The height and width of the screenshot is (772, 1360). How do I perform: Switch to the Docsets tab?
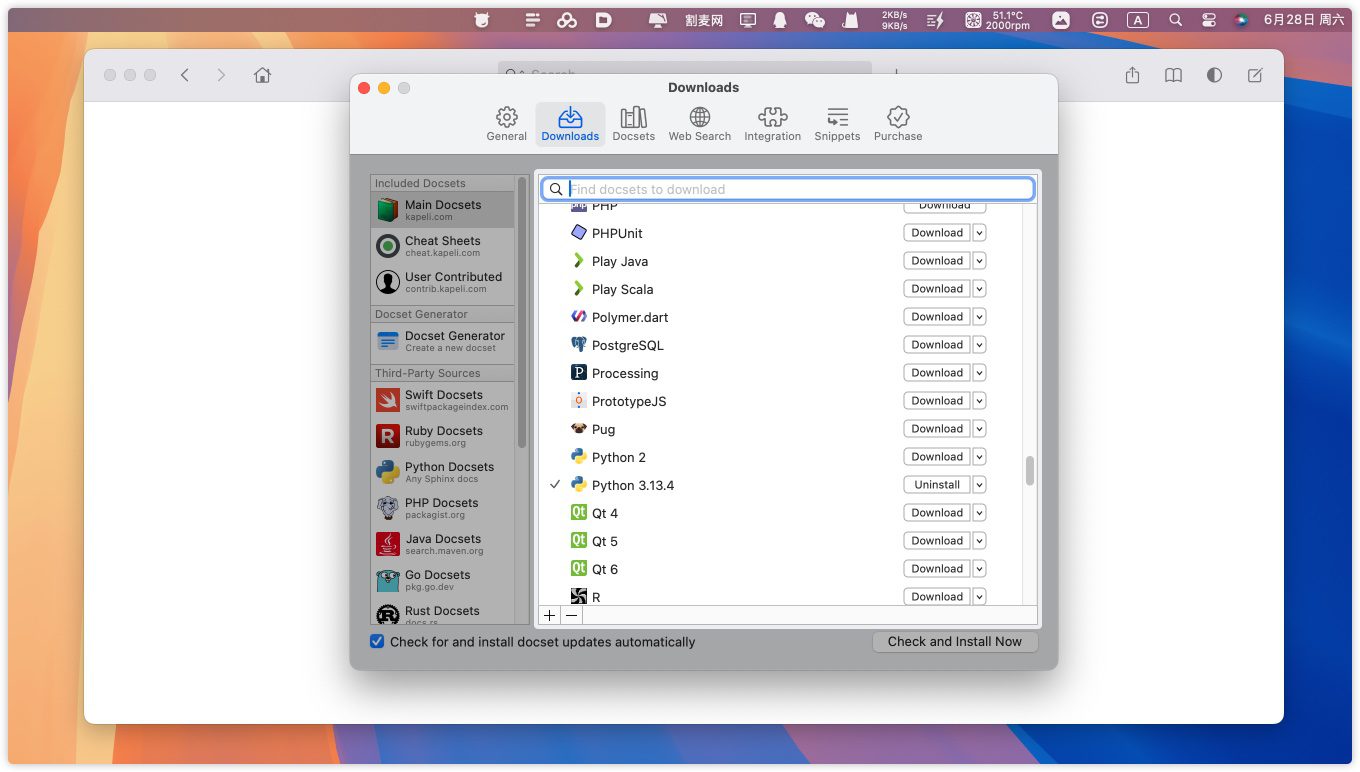click(x=633, y=124)
